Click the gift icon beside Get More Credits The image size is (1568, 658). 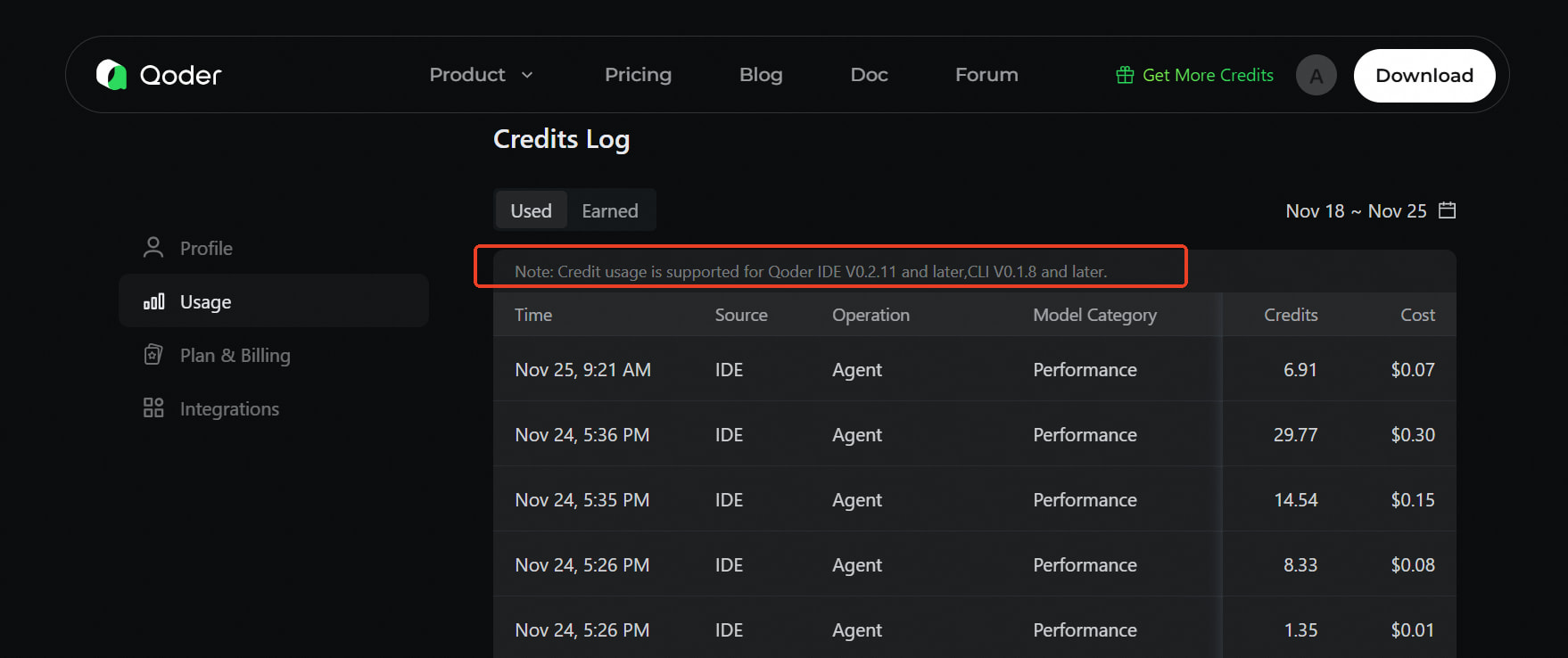[x=1125, y=75]
